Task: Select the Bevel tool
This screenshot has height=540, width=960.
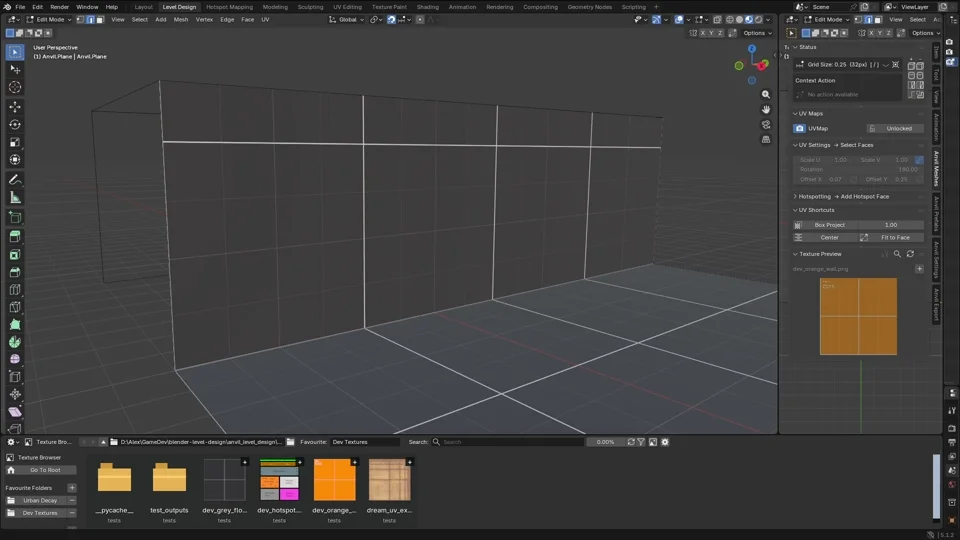Action: (15, 272)
